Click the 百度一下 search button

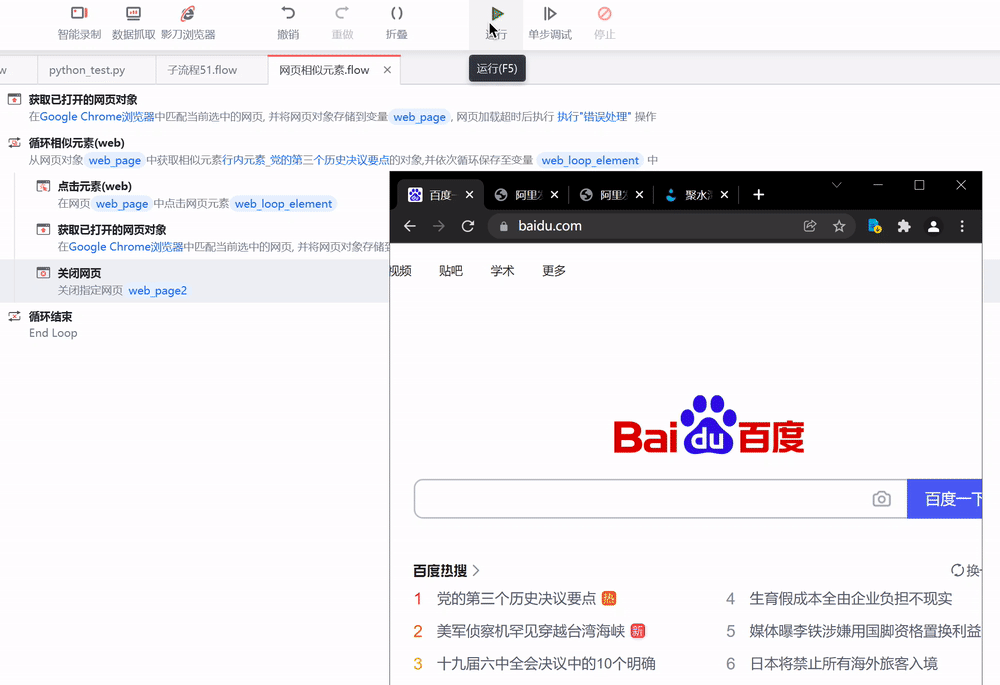pyautogui.click(x=945, y=499)
